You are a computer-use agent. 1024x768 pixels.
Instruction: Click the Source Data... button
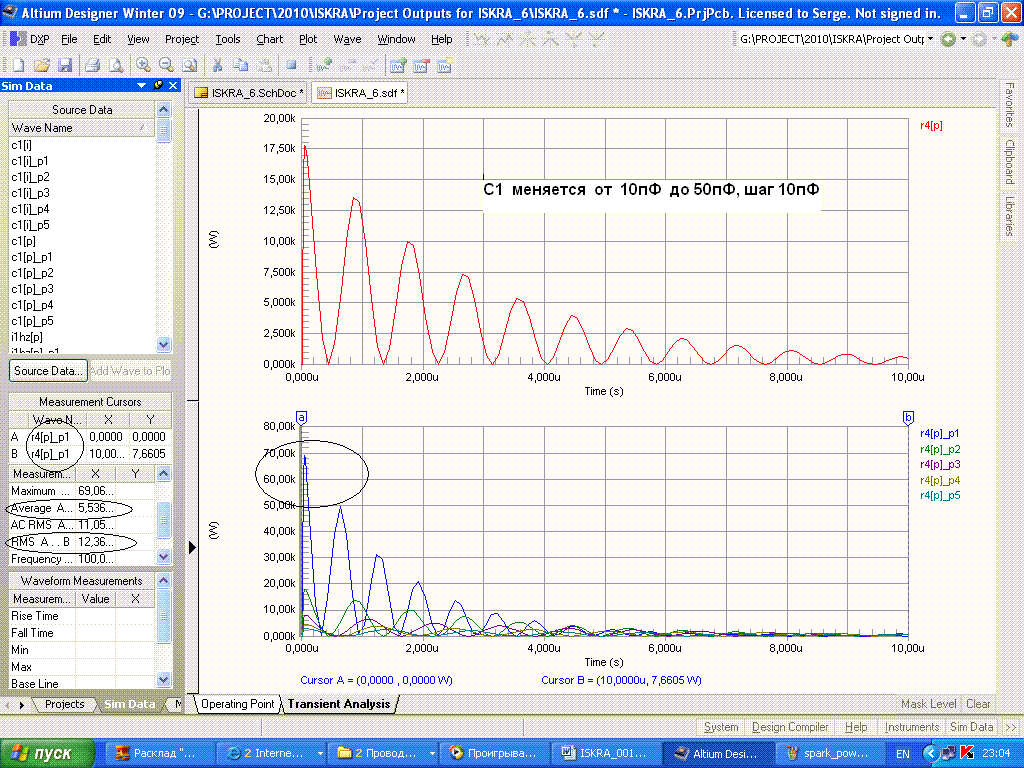click(x=48, y=371)
